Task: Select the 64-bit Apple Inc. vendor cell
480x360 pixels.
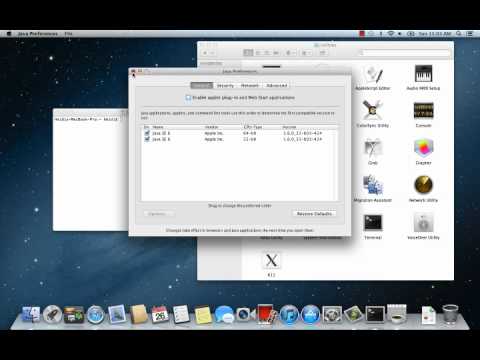Action: click(x=214, y=133)
